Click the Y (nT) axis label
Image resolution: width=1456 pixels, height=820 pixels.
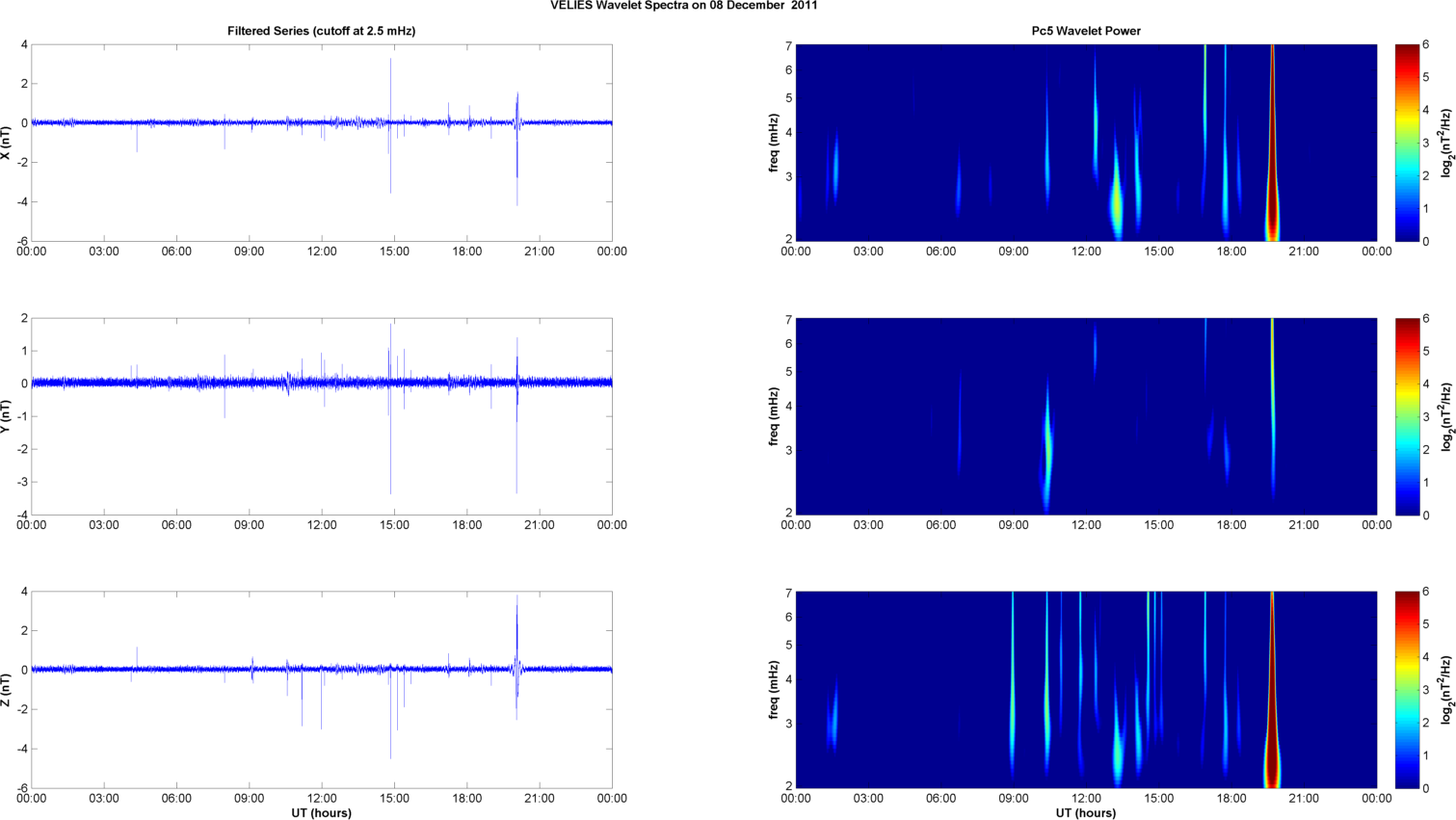[x=6, y=416]
